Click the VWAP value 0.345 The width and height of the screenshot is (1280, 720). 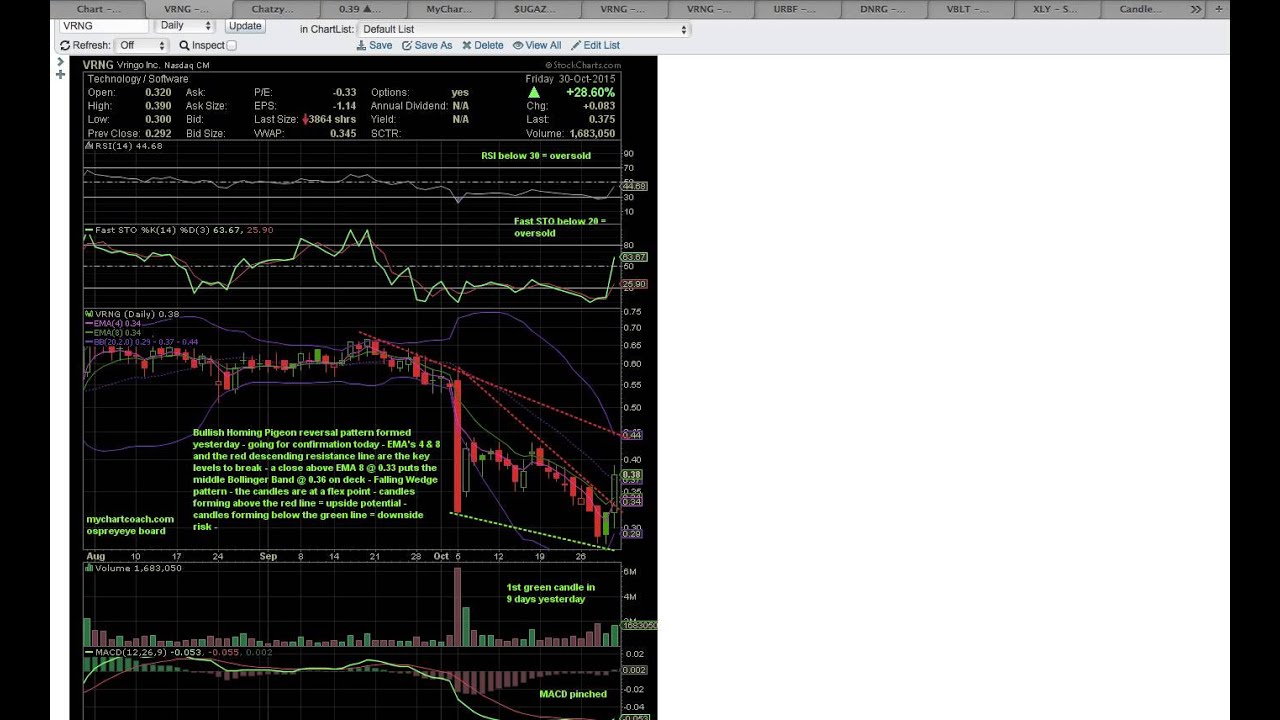343,133
